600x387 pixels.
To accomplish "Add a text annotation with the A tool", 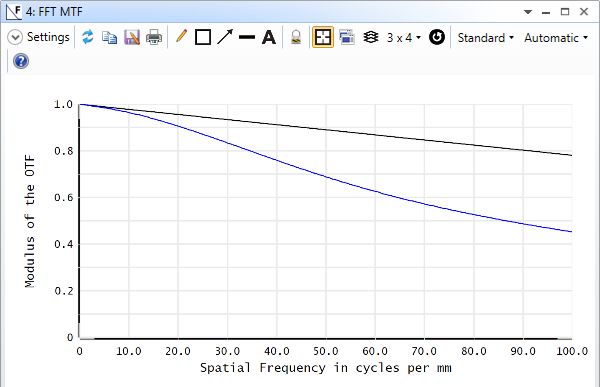I will click(269, 38).
